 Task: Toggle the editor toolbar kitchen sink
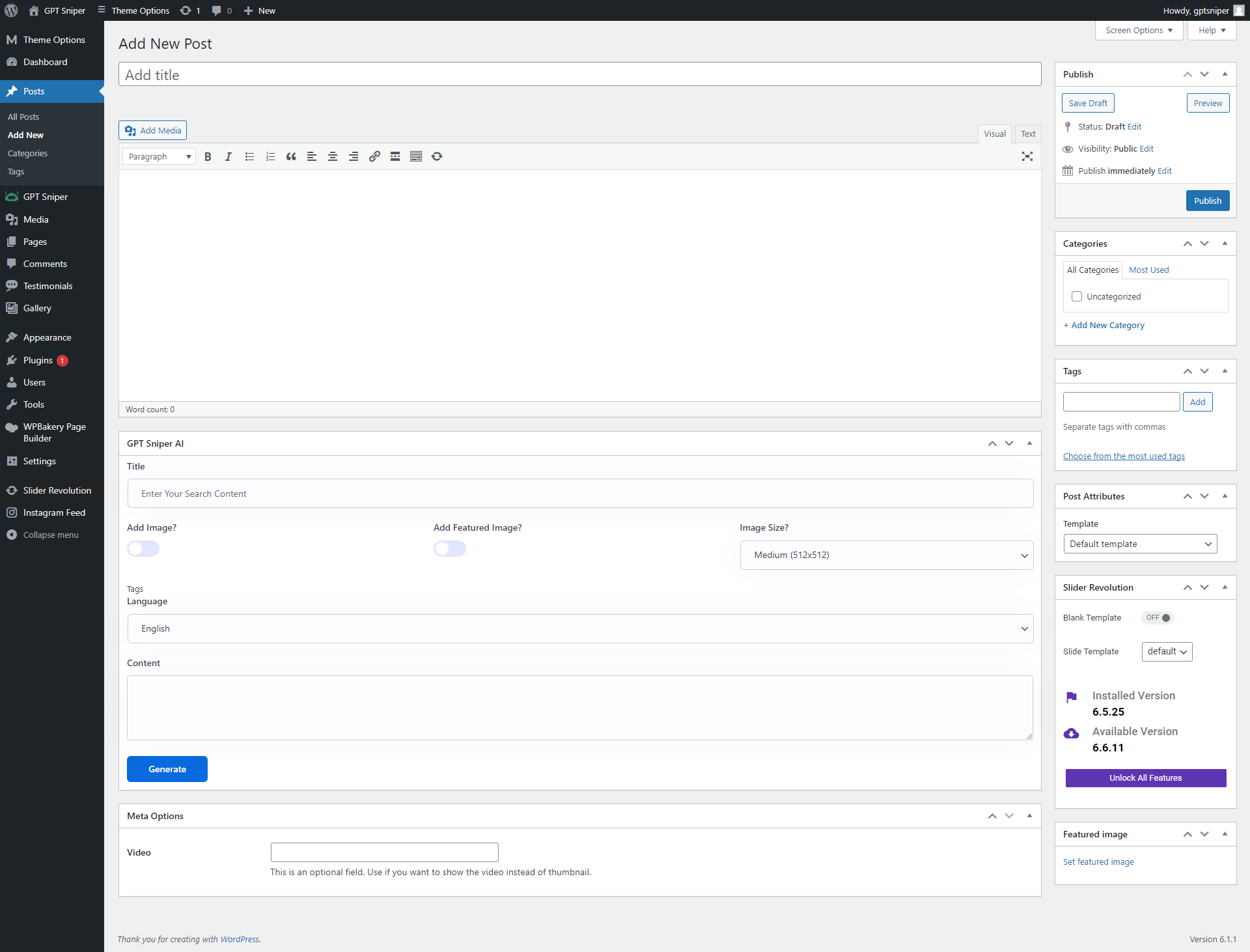point(416,156)
